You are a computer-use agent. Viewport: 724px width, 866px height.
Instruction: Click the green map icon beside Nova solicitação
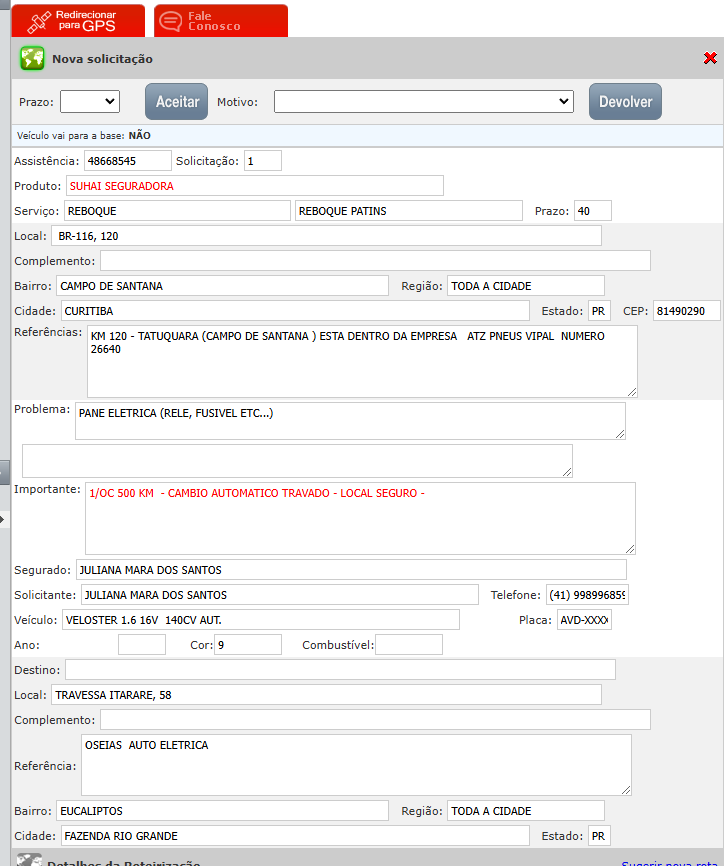pyautogui.click(x=33, y=59)
